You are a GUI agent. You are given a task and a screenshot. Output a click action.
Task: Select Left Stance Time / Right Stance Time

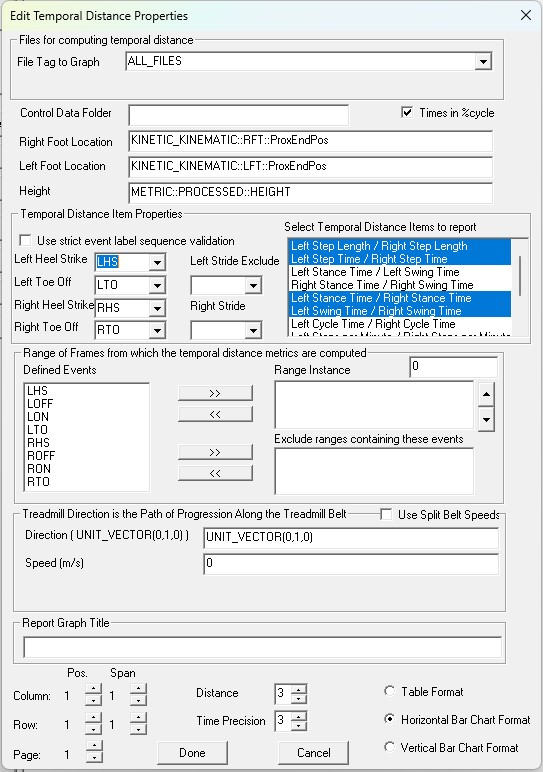tap(400, 298)
